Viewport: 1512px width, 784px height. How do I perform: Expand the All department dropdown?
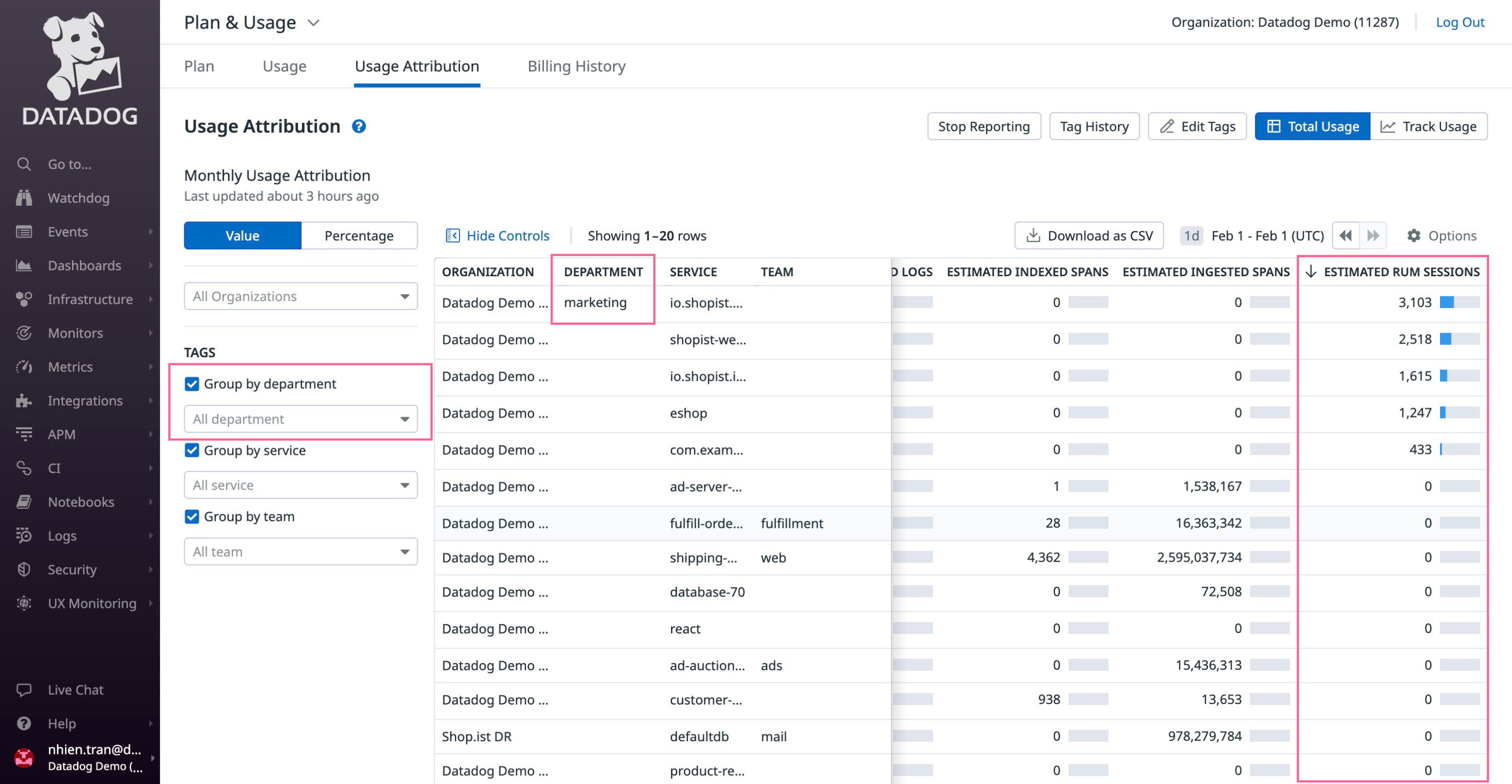pyautogui.click(x=300, y=418)
